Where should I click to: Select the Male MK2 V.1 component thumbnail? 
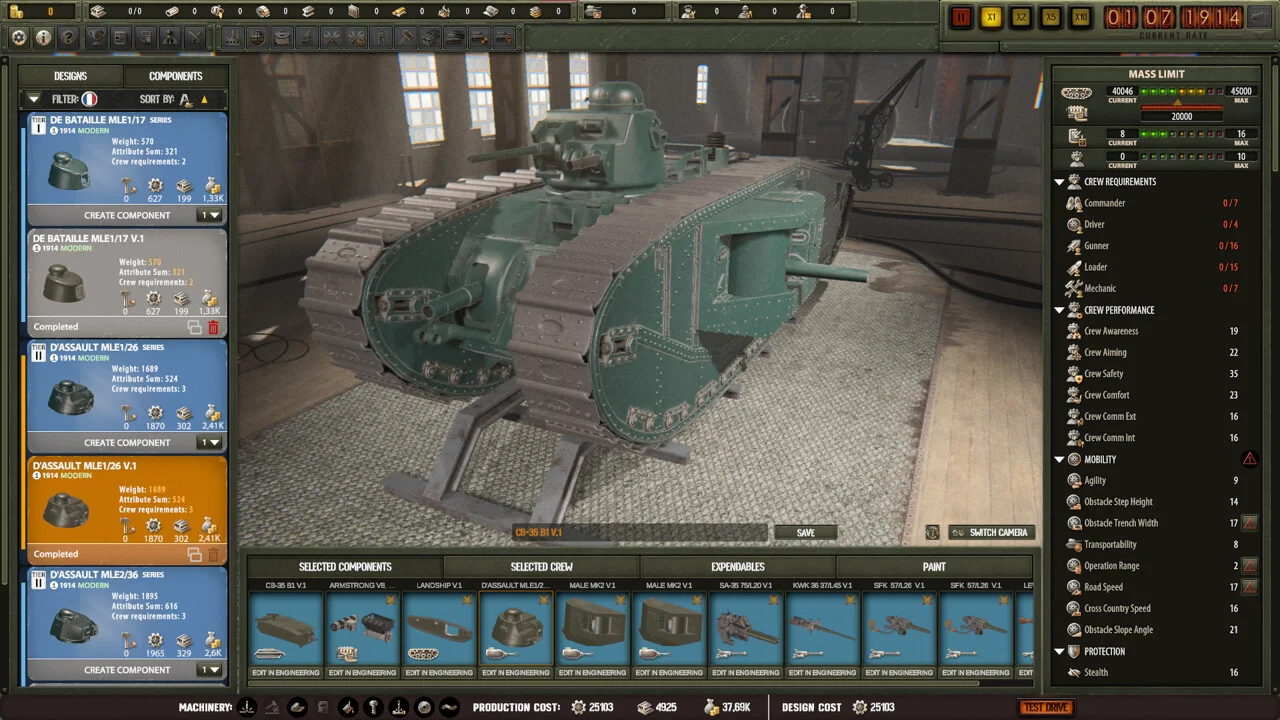point(591,628)
